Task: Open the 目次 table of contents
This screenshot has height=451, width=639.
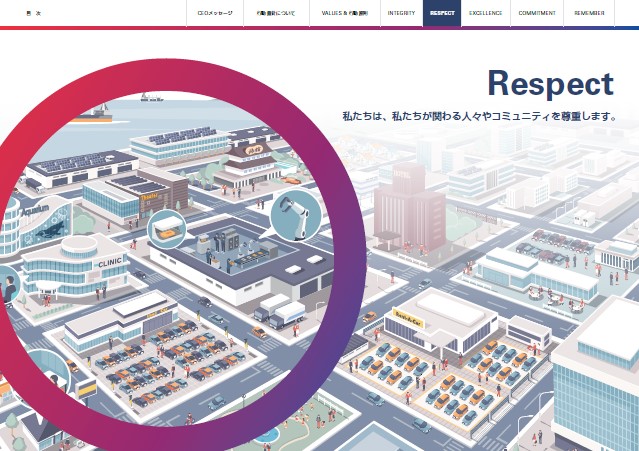Action: 32,14
